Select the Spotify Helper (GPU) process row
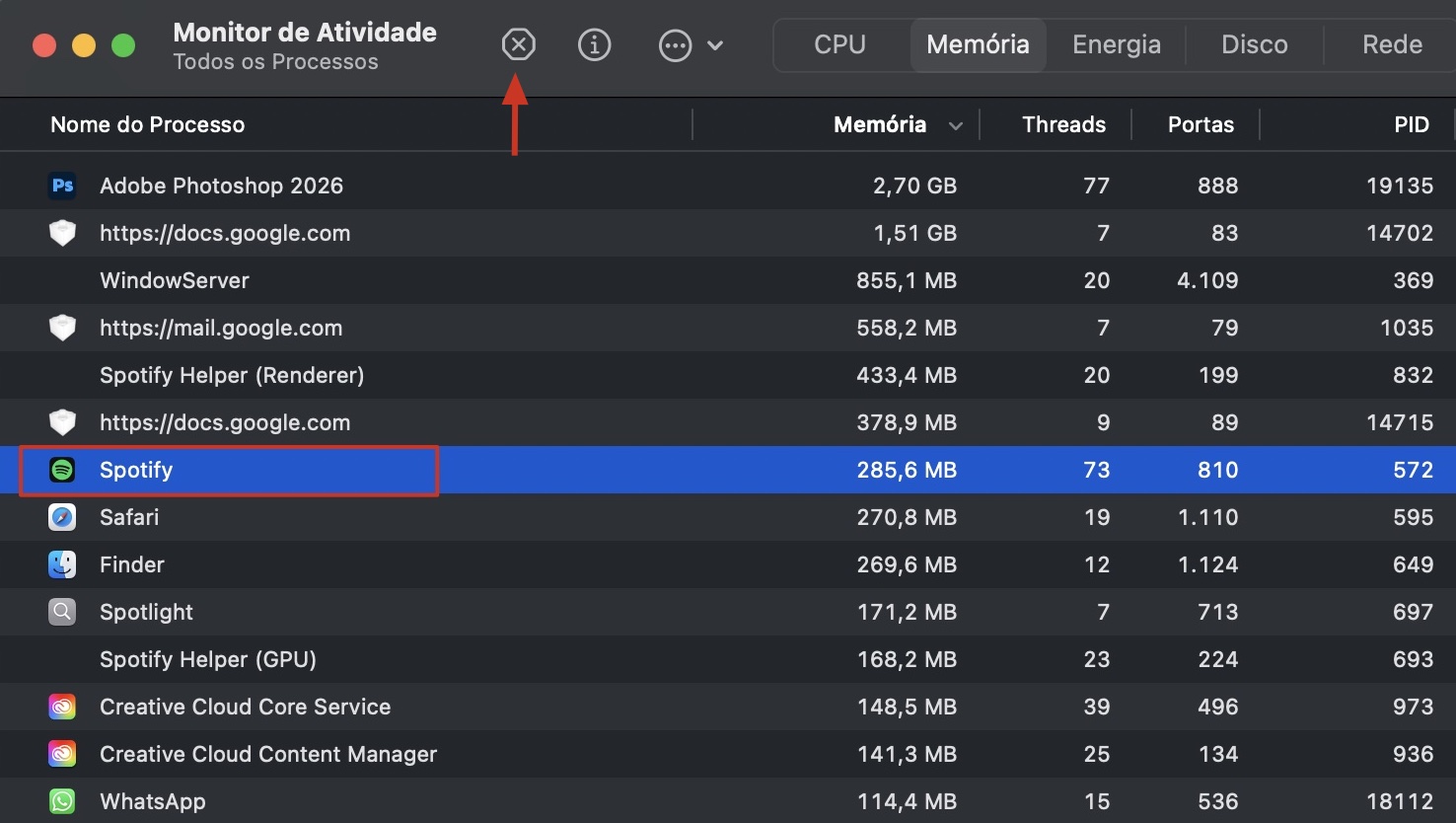This screenshot has height=823, width=1456. click(x=395, y=659)
